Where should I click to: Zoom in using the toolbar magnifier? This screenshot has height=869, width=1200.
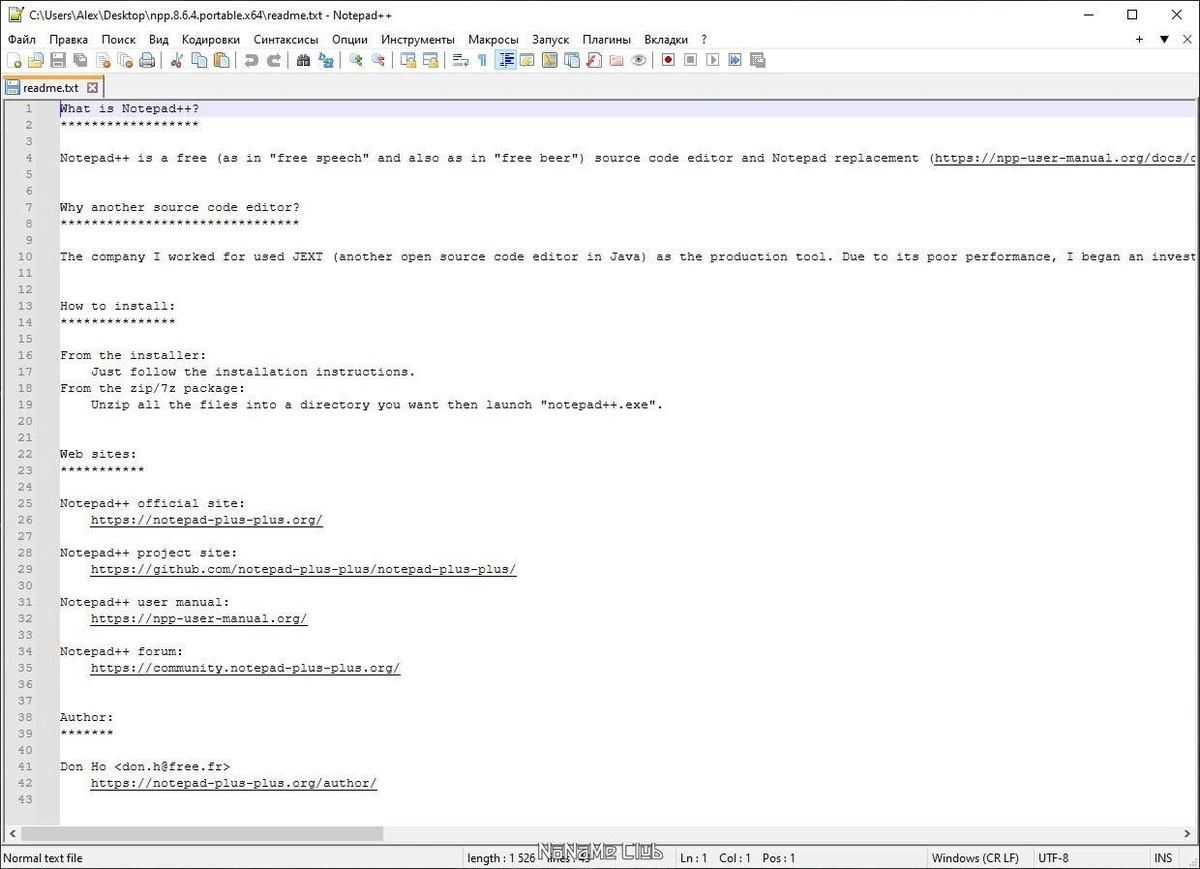pyautogui.click(x=355, y=60)
